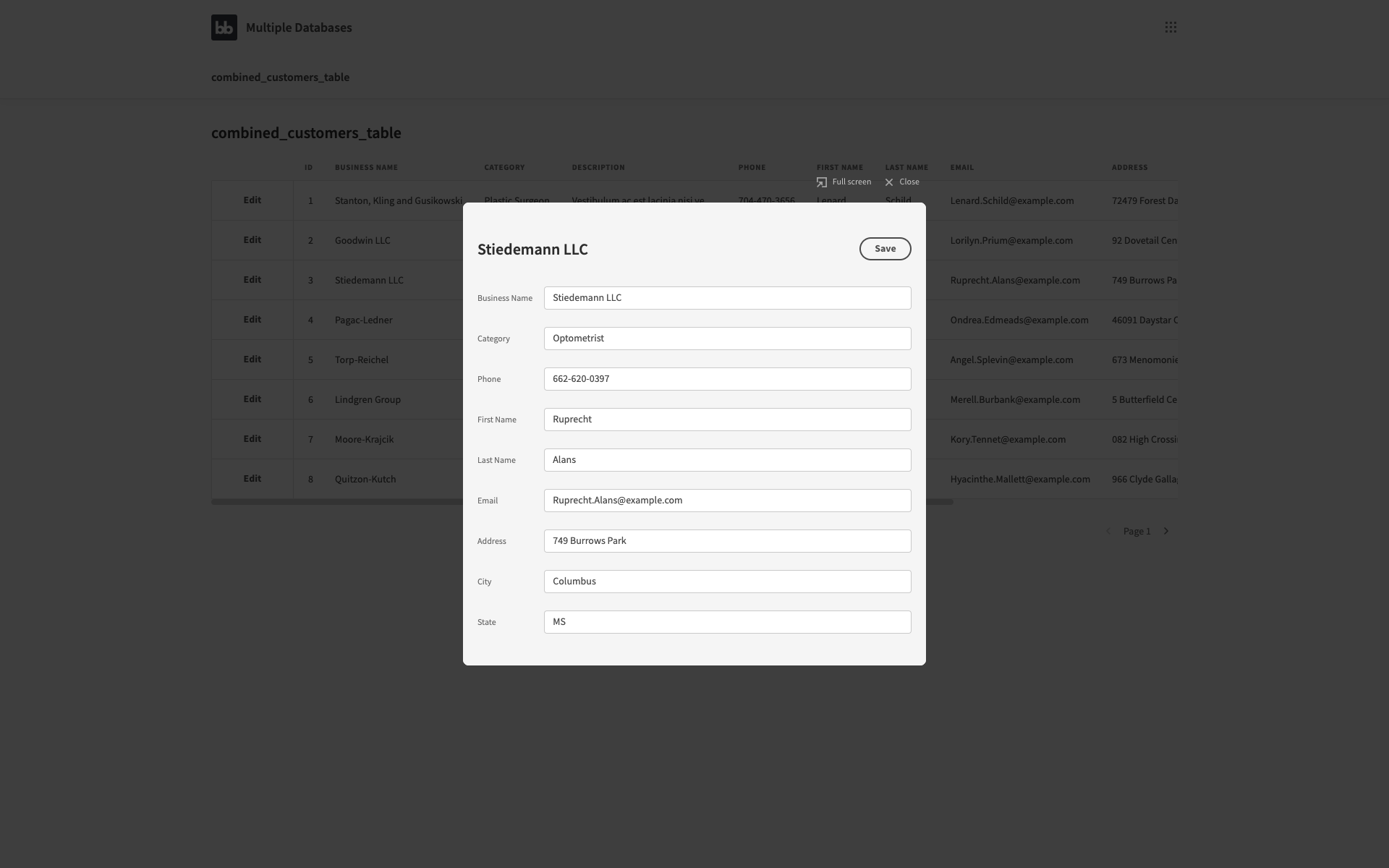The width and height of the screenshot is (1389, 868).
Task: Click the Email column header
Action: (x=961, y=167)
